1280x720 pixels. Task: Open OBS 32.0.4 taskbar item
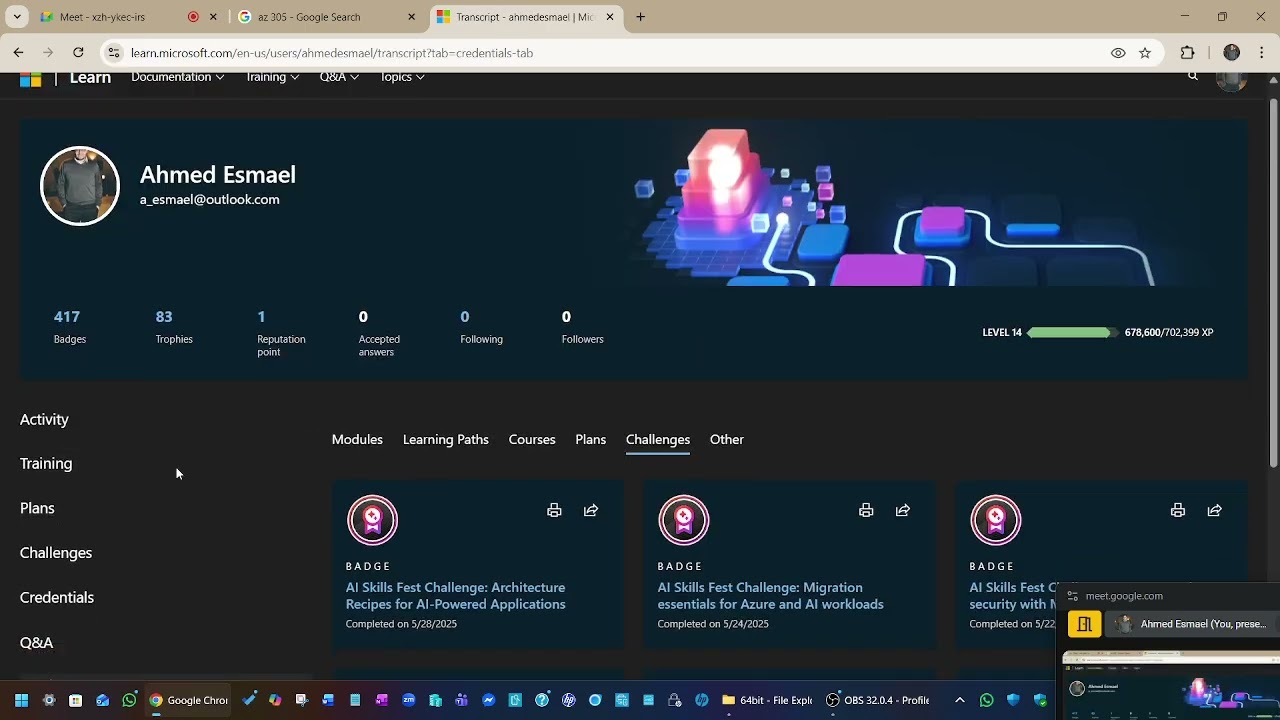click(877, 700)
